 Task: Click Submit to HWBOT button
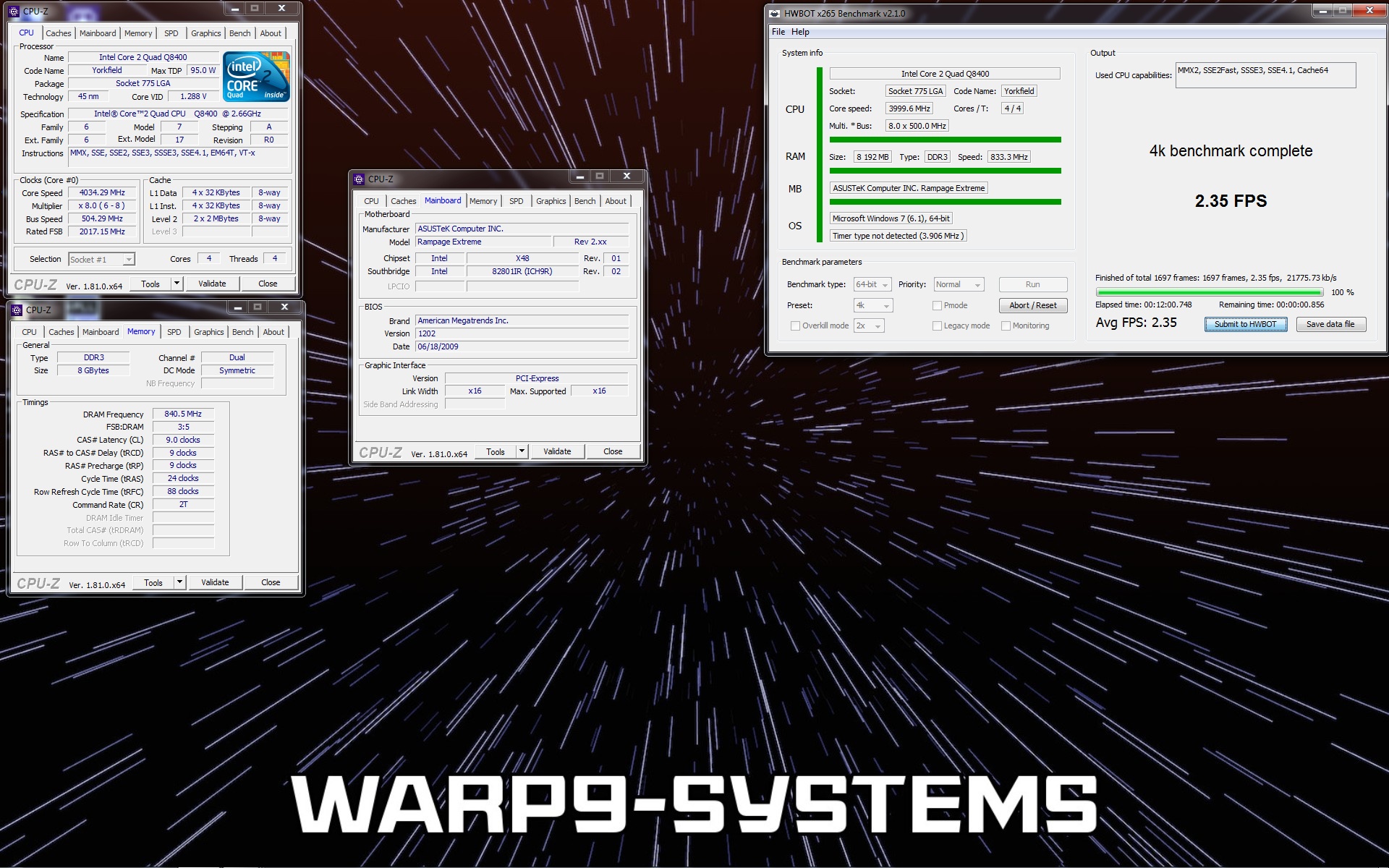1246,324
